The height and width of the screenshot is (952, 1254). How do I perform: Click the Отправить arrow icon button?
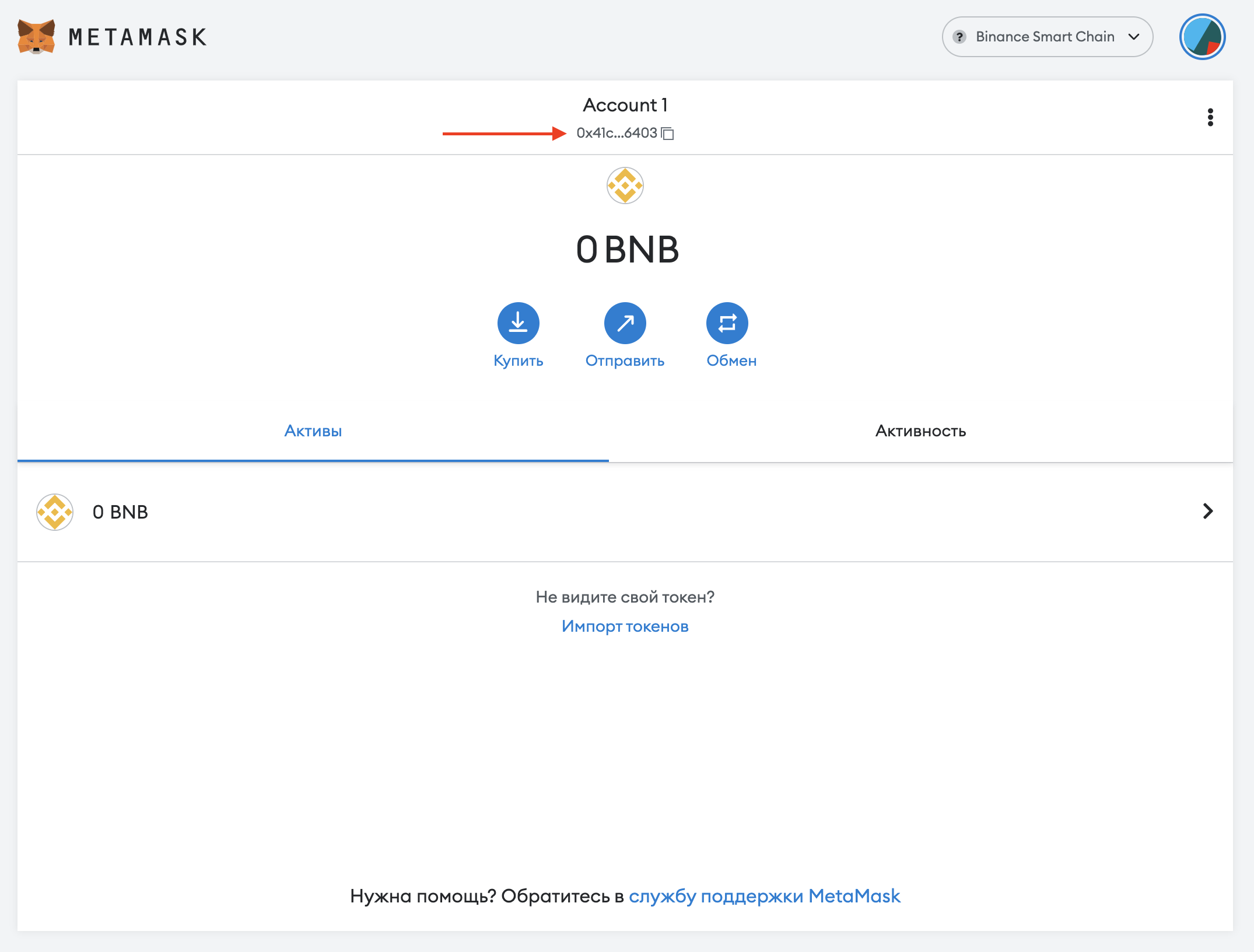coord(625,323)
